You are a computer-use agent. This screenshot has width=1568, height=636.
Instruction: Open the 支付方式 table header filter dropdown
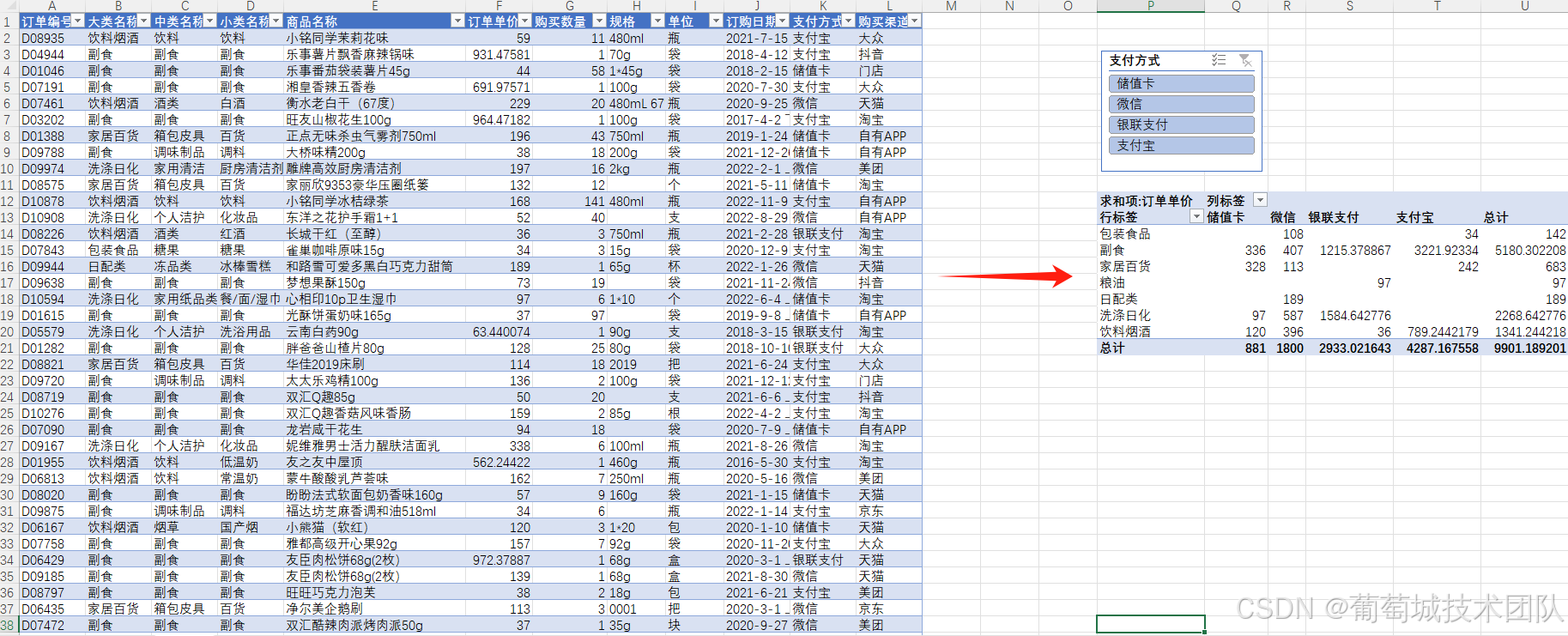coord(849,21)
